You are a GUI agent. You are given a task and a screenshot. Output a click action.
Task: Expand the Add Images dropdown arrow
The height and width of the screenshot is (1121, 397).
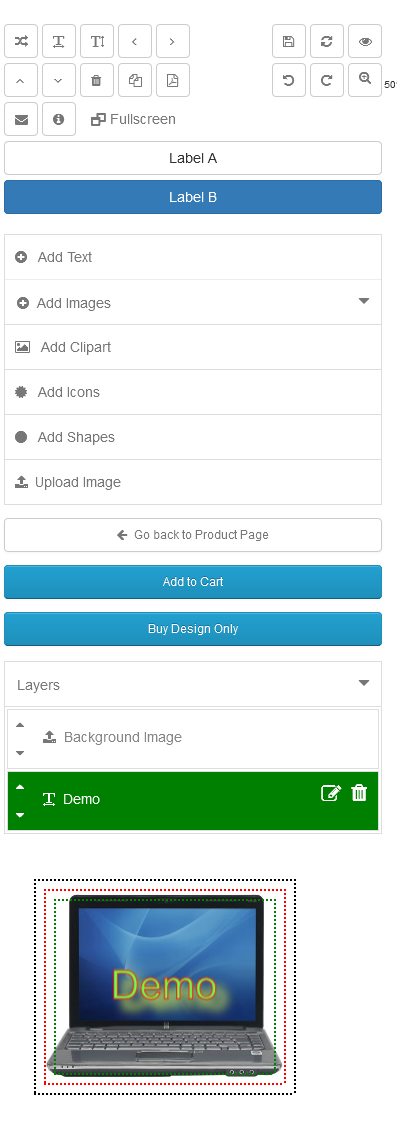click(364, 301)
